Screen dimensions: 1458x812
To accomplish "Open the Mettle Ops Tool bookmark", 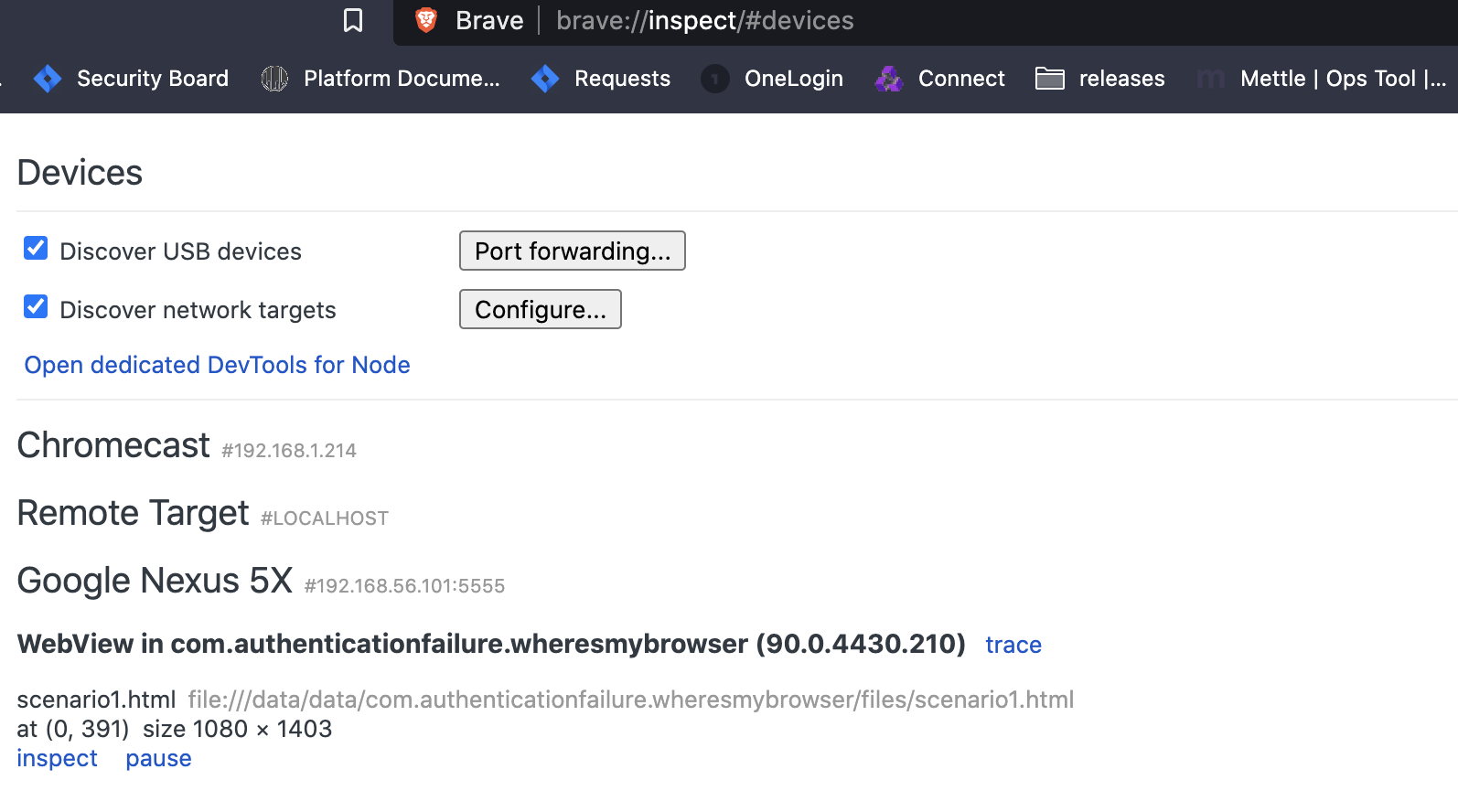I will click(1323, 79).
